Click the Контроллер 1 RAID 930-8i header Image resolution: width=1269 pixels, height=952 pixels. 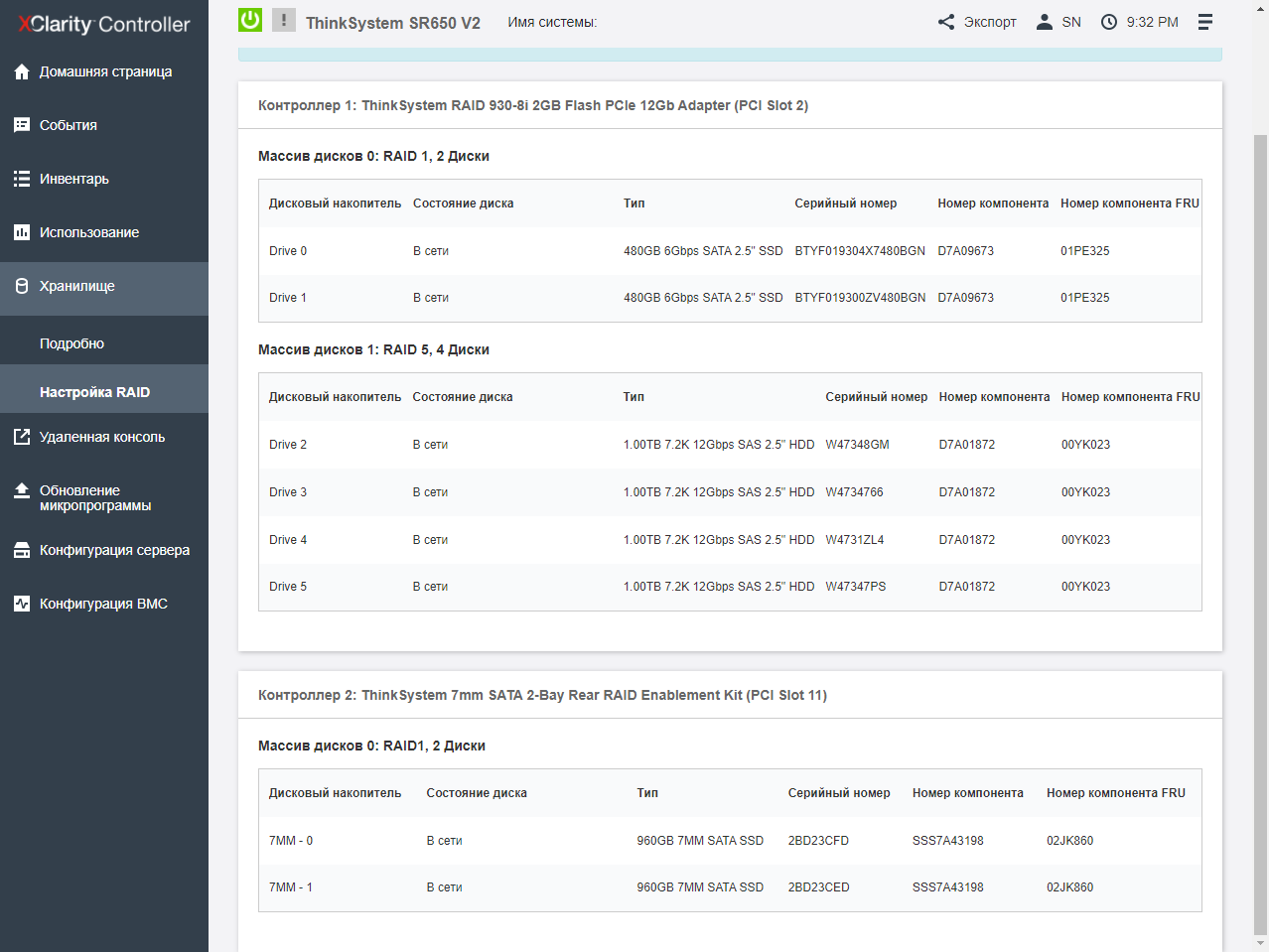533,105
